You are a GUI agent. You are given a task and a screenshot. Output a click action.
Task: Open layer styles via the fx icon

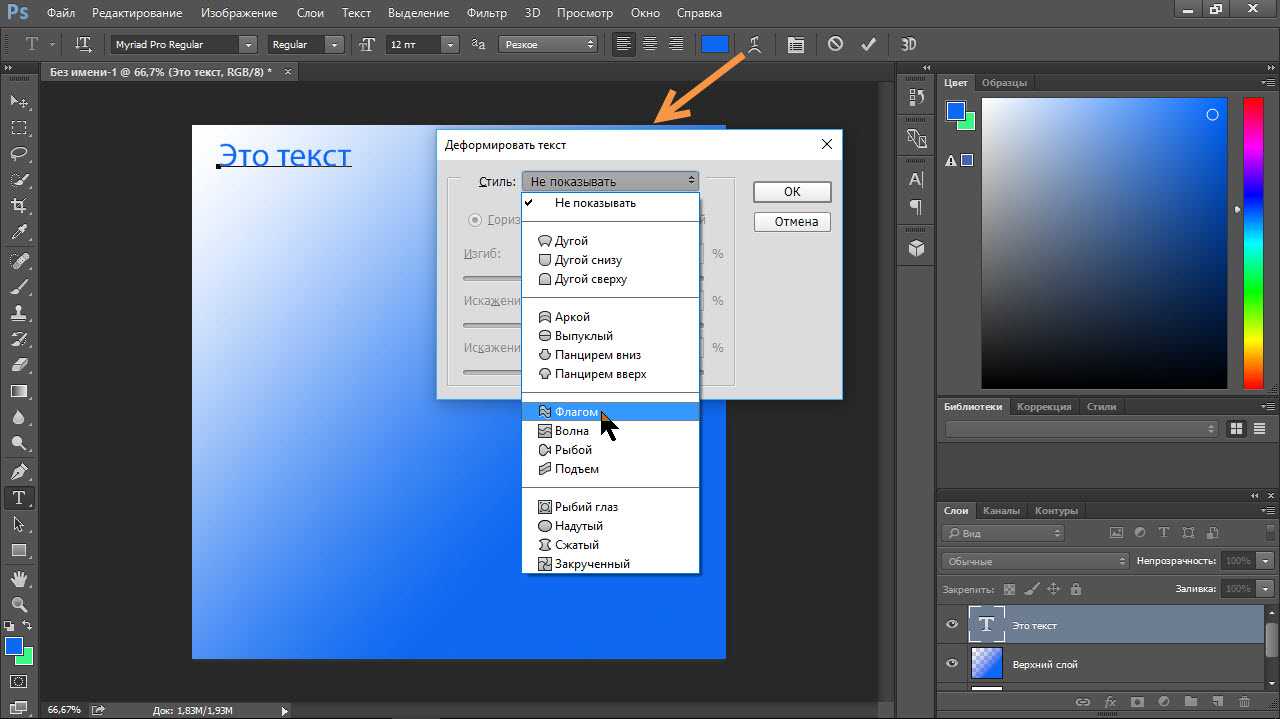tap(1110, 701)
